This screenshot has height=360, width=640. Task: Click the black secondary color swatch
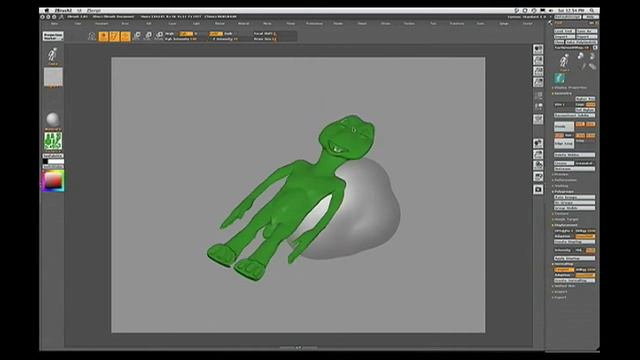point(45,162)
